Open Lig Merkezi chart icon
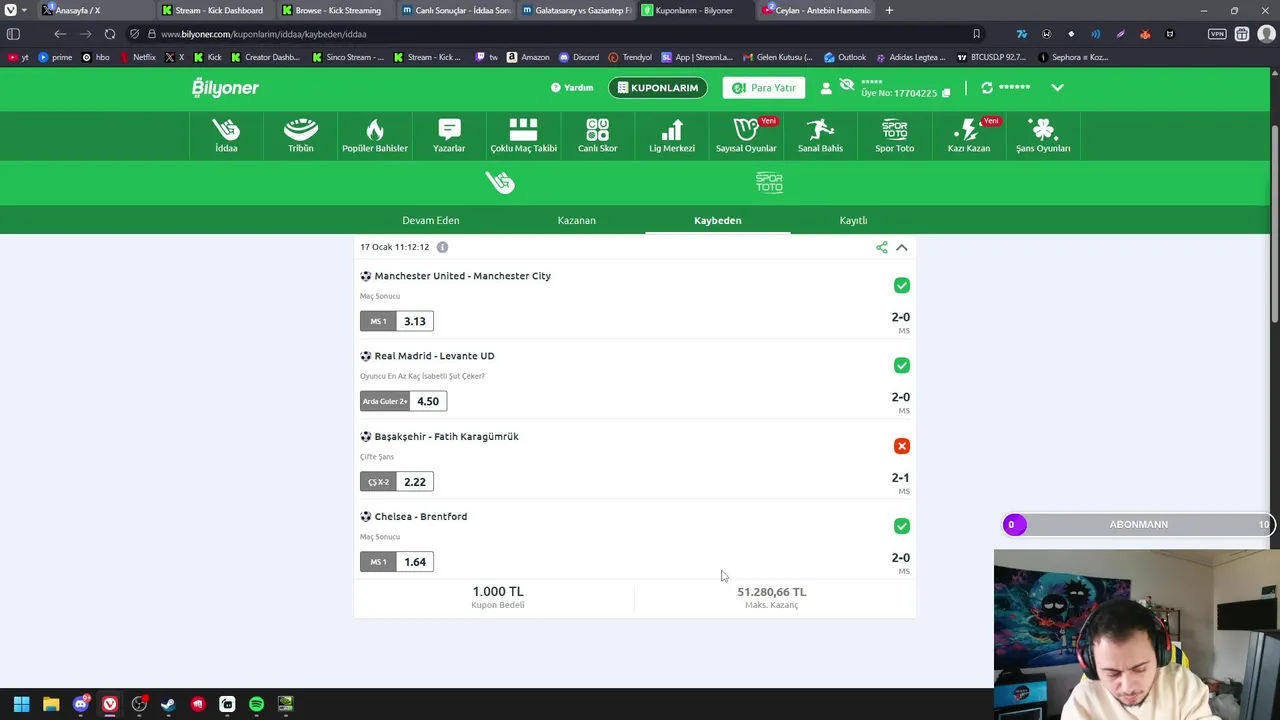Screen dimensions: 1280x720 coord(672,136)
